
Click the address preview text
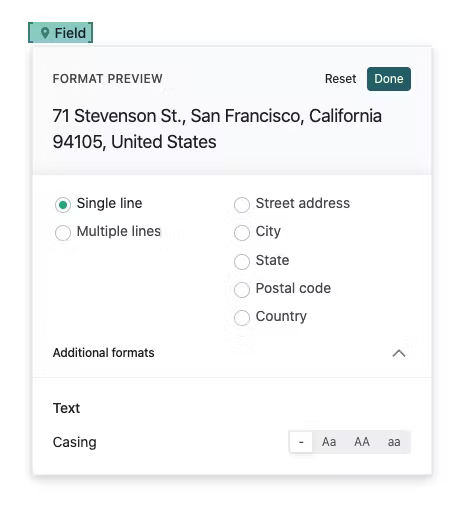pyautogui.click(x=217, y=129)
